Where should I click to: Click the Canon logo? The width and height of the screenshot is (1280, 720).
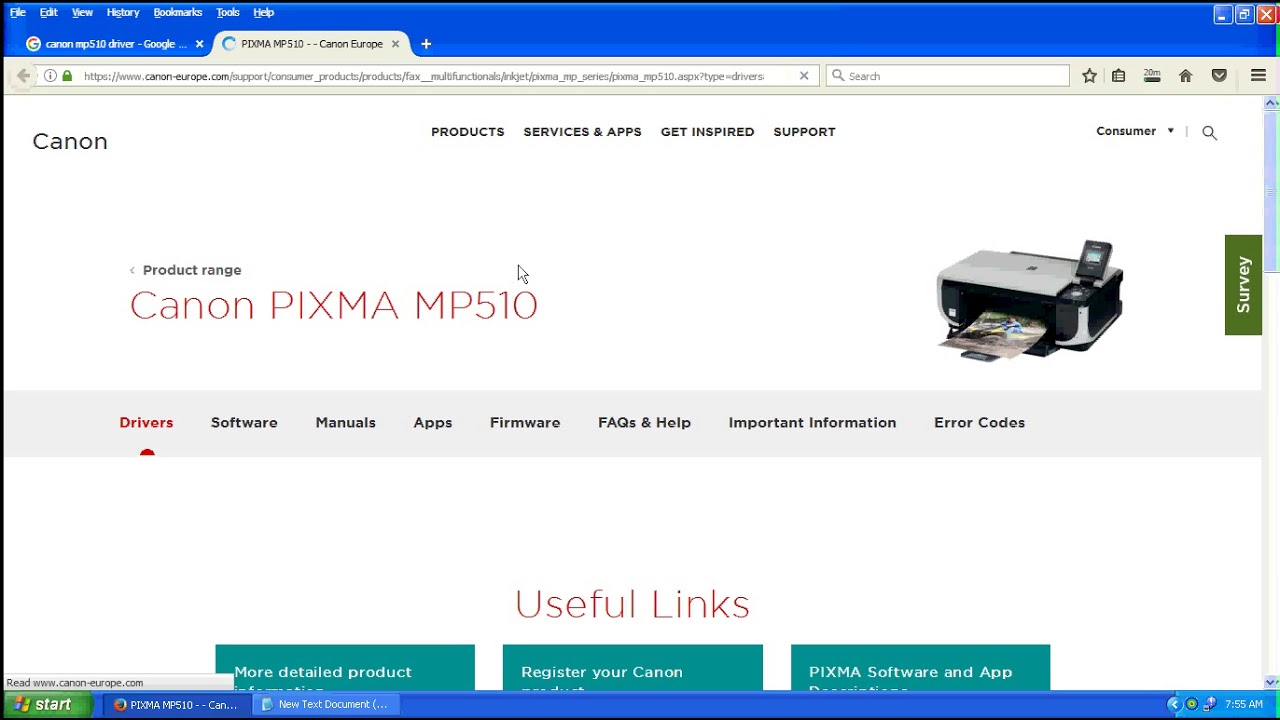[70, 141]
